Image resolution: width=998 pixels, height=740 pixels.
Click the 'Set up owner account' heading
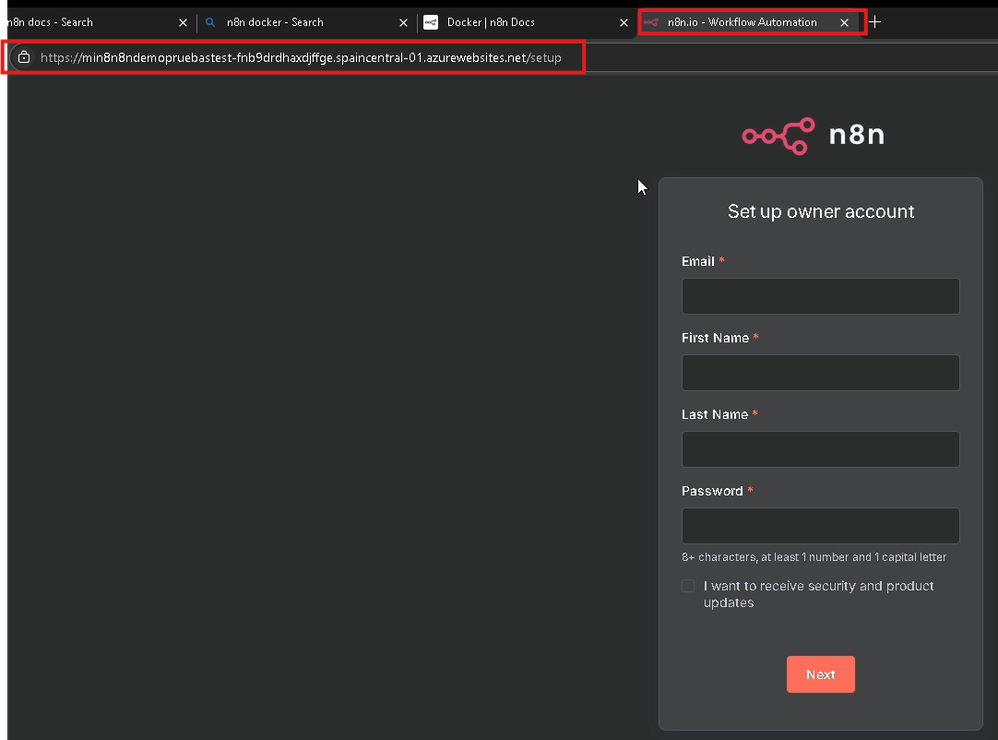coord(821,211)
